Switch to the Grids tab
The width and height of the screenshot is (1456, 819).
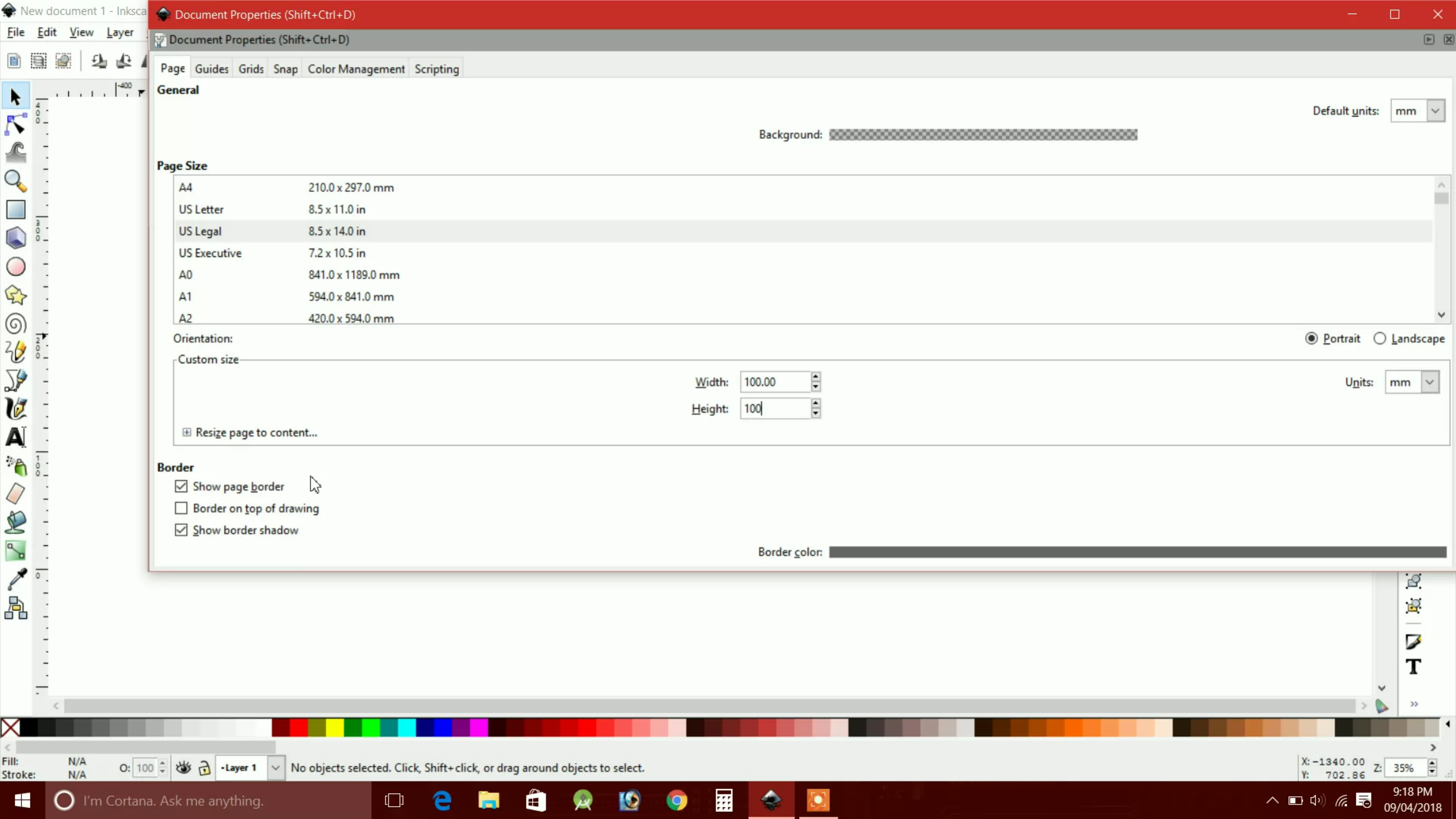[251, 69]
